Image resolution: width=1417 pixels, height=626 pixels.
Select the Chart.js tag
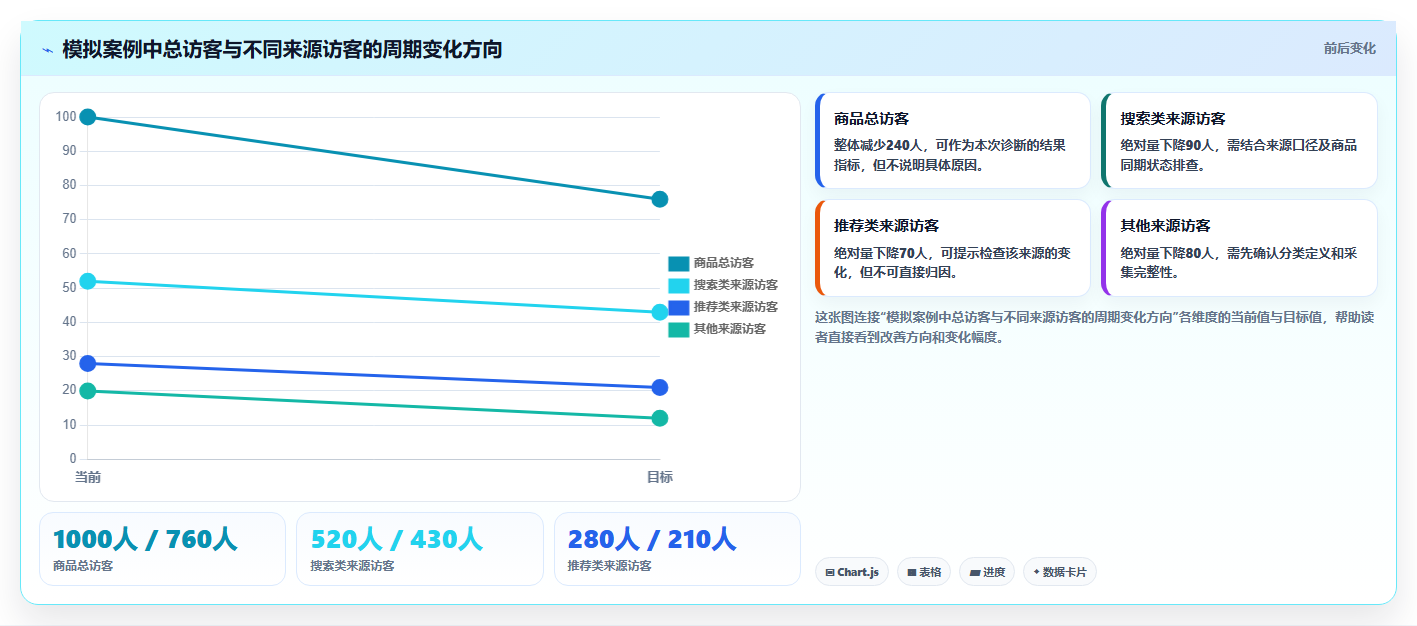(x=852, y=572)
